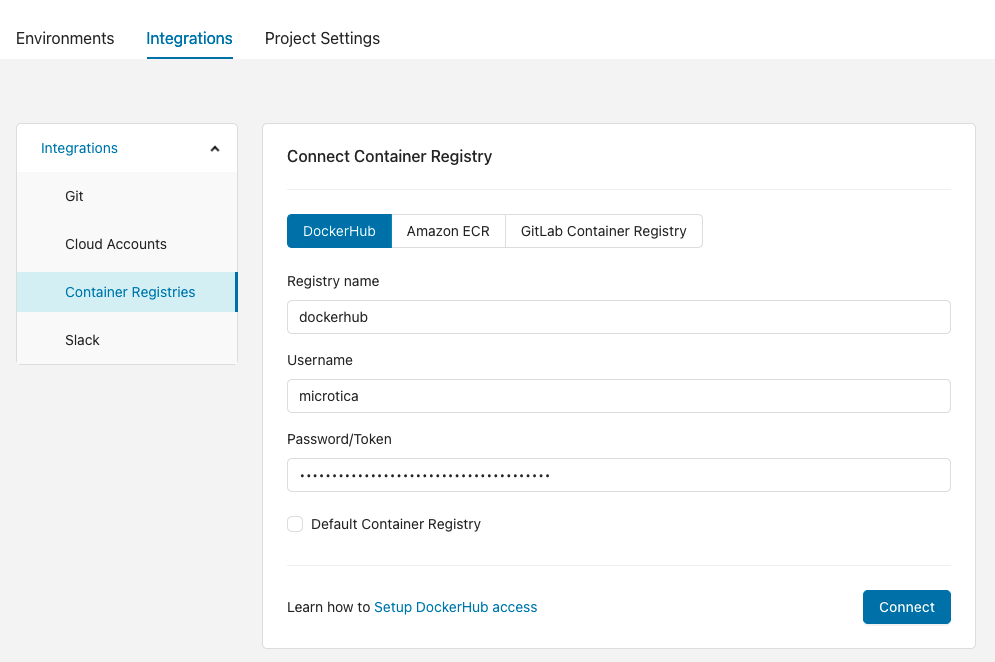This screenshot has height=662, width=995.
Task: Focus the Username field containing microtica
Action: [619, 396]
